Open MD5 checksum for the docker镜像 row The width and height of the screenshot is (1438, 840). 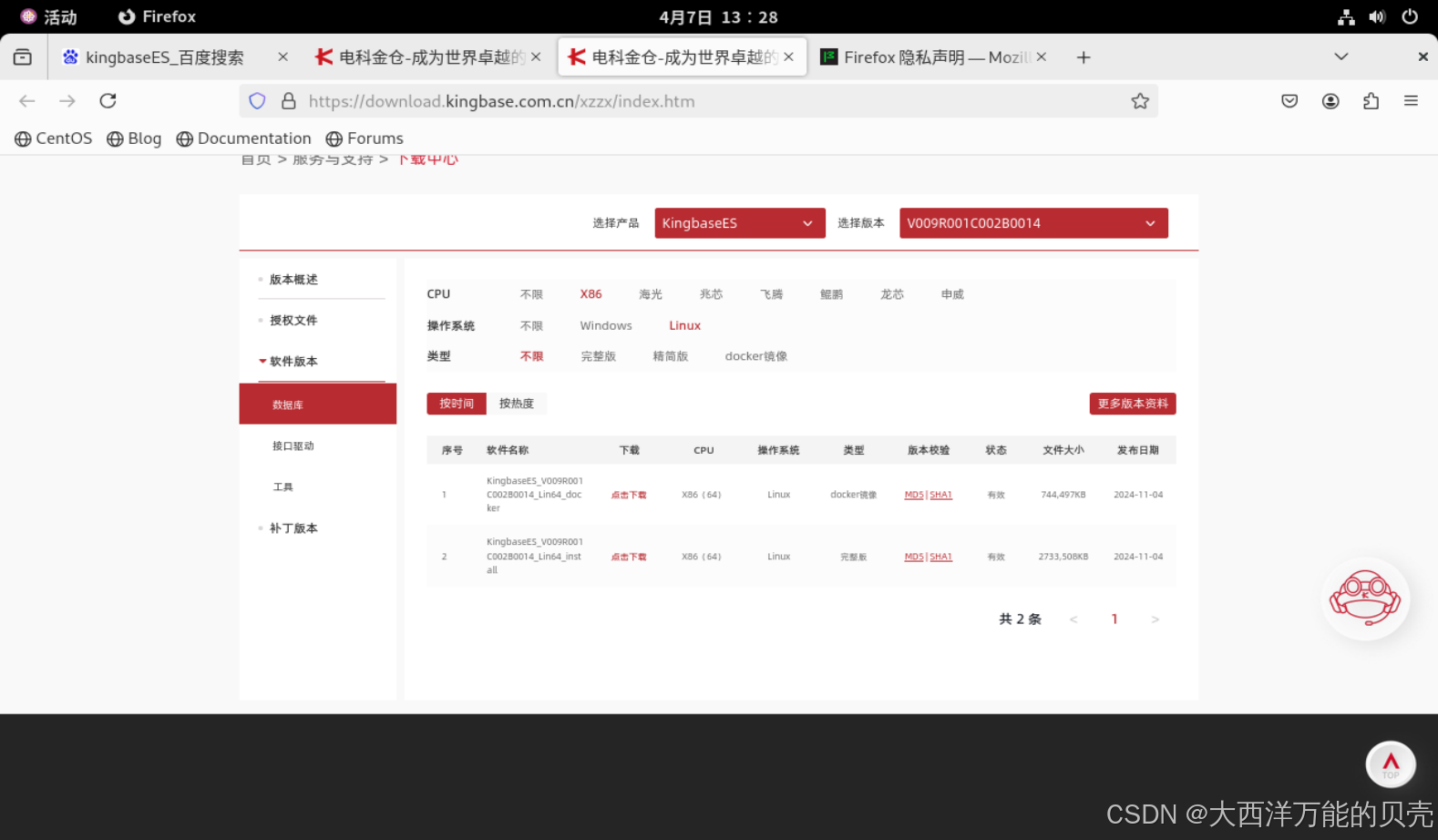click(x=914, y=495)
